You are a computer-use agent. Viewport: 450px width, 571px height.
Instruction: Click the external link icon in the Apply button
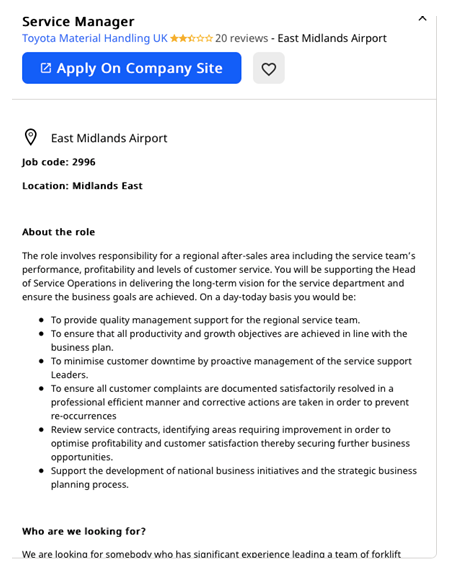click(46, 68)
